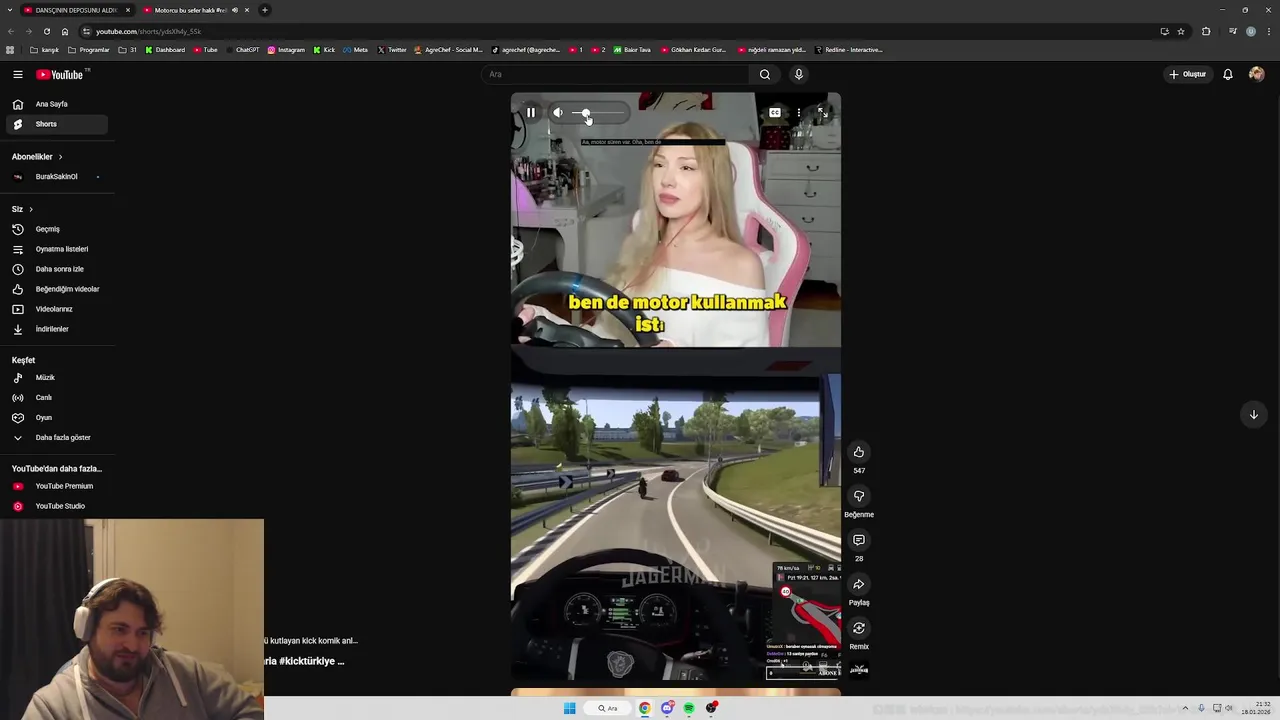Screen dimensions: 1280x720
Task: Reload the page
Action: point(46,31)
